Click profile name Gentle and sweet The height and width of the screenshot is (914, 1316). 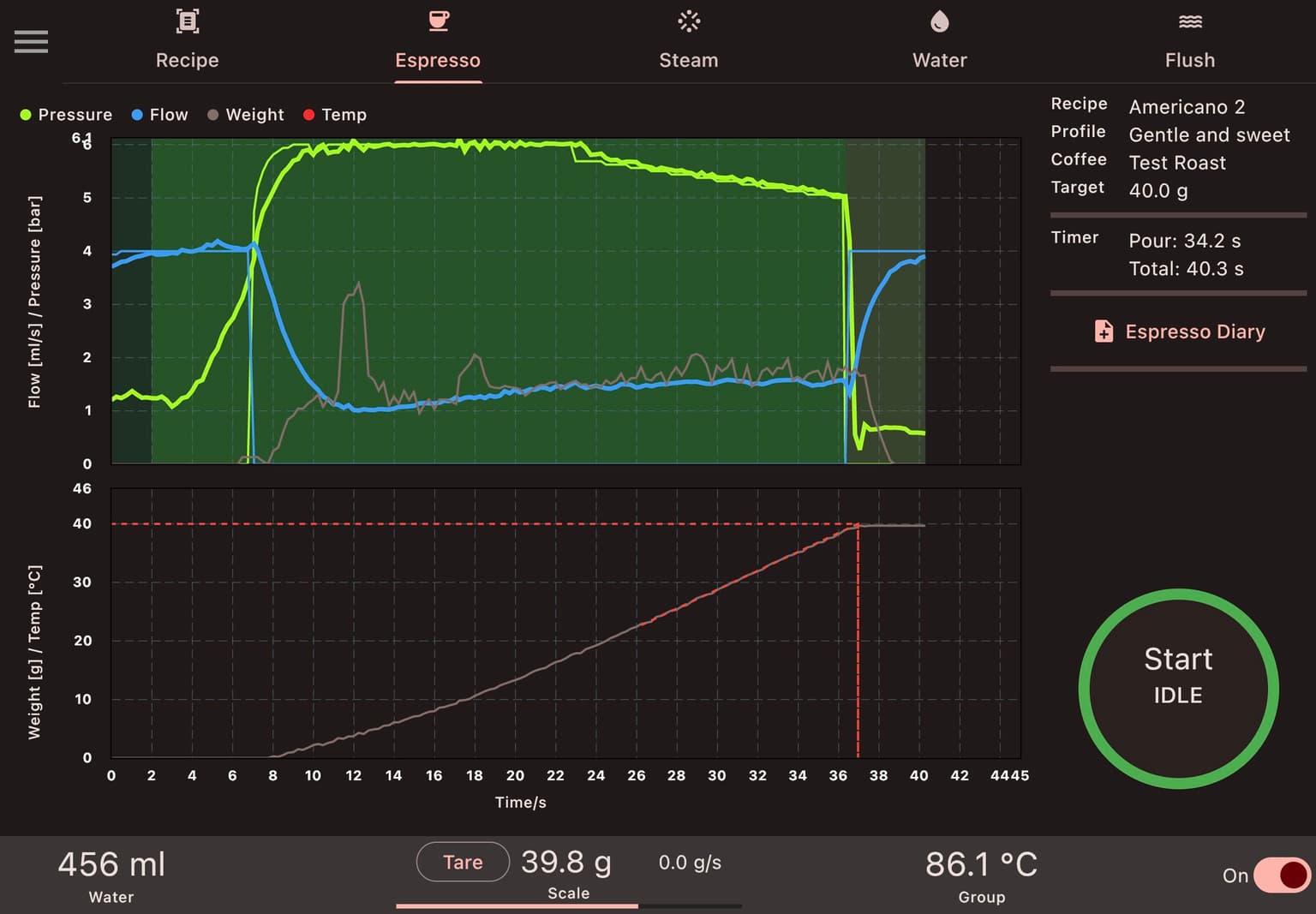click(x=1209, y=135)
